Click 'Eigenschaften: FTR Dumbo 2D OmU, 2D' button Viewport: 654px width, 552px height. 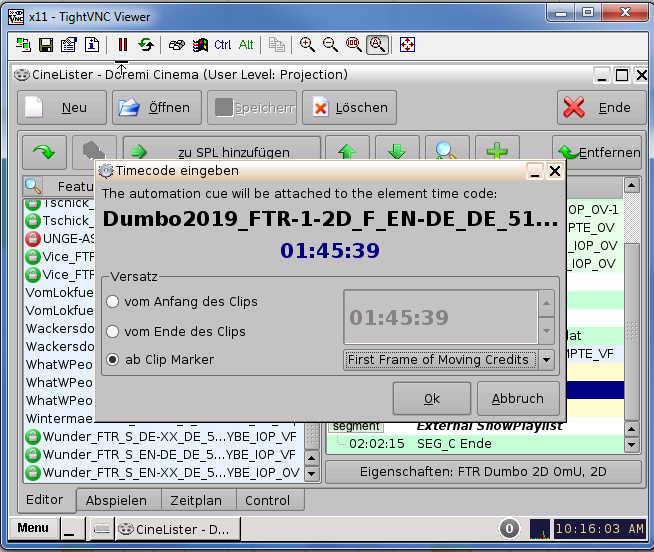(483, 471)
